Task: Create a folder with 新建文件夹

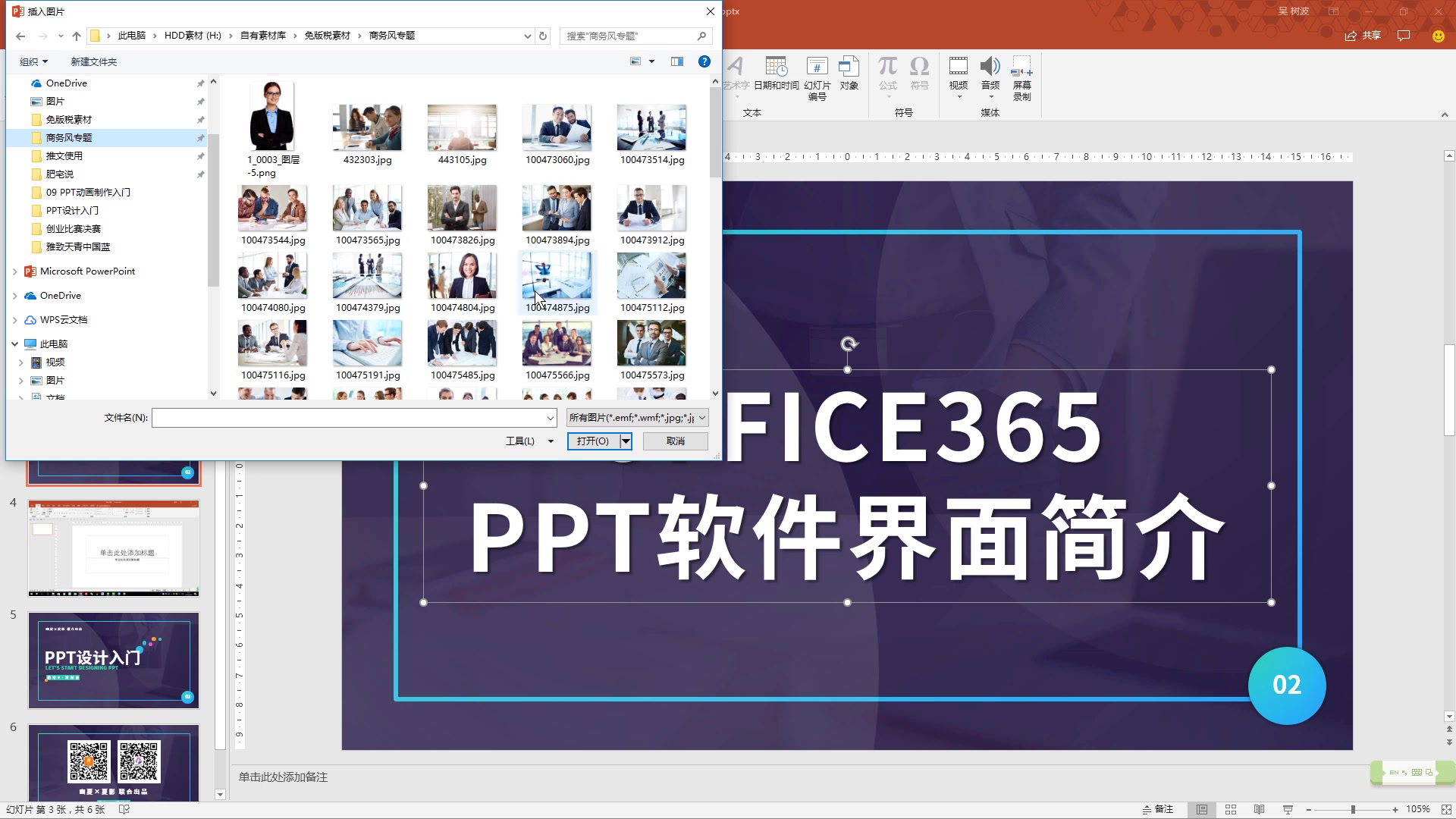Action: pos(93,61)
